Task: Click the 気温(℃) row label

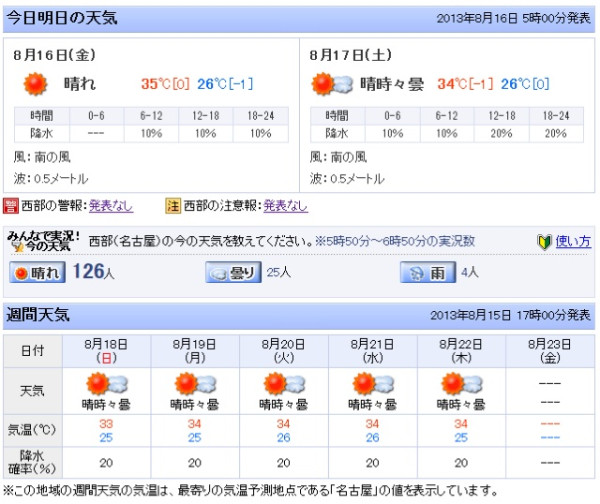Action: pyautogui.click(x=32, y=430)
